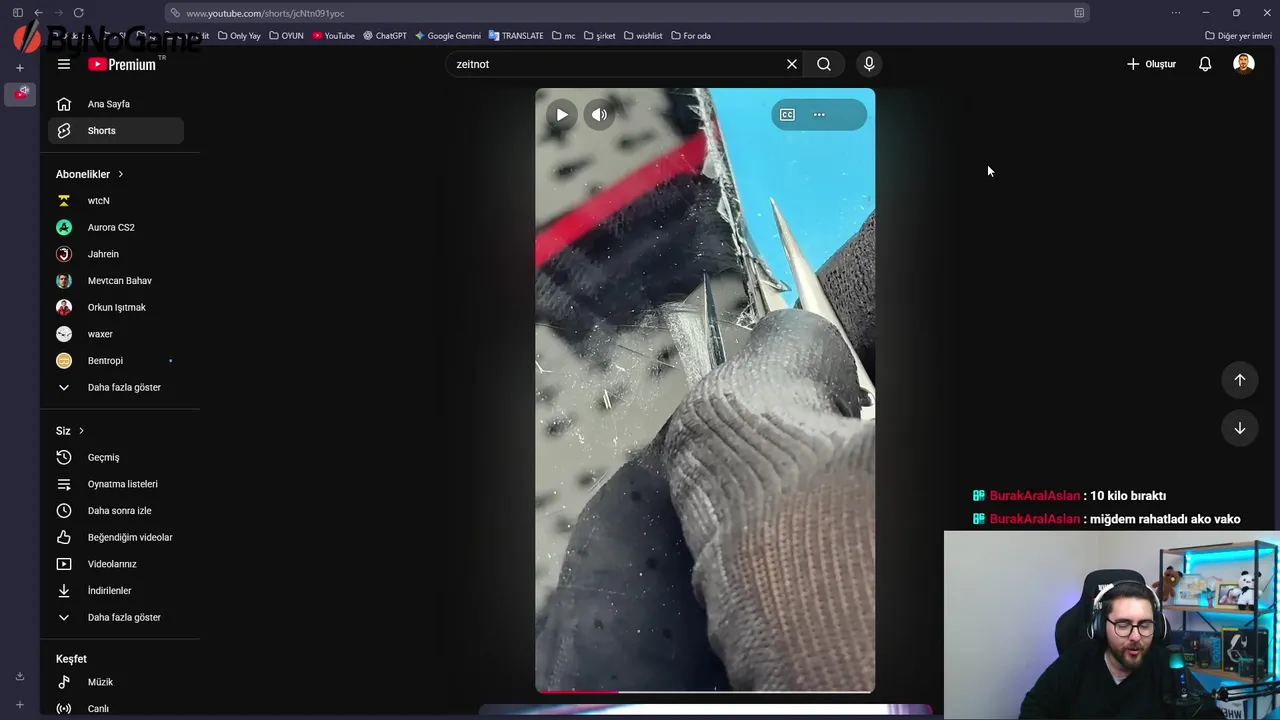
Task: Open the mc bookmark folder
Action: point(564,36)
